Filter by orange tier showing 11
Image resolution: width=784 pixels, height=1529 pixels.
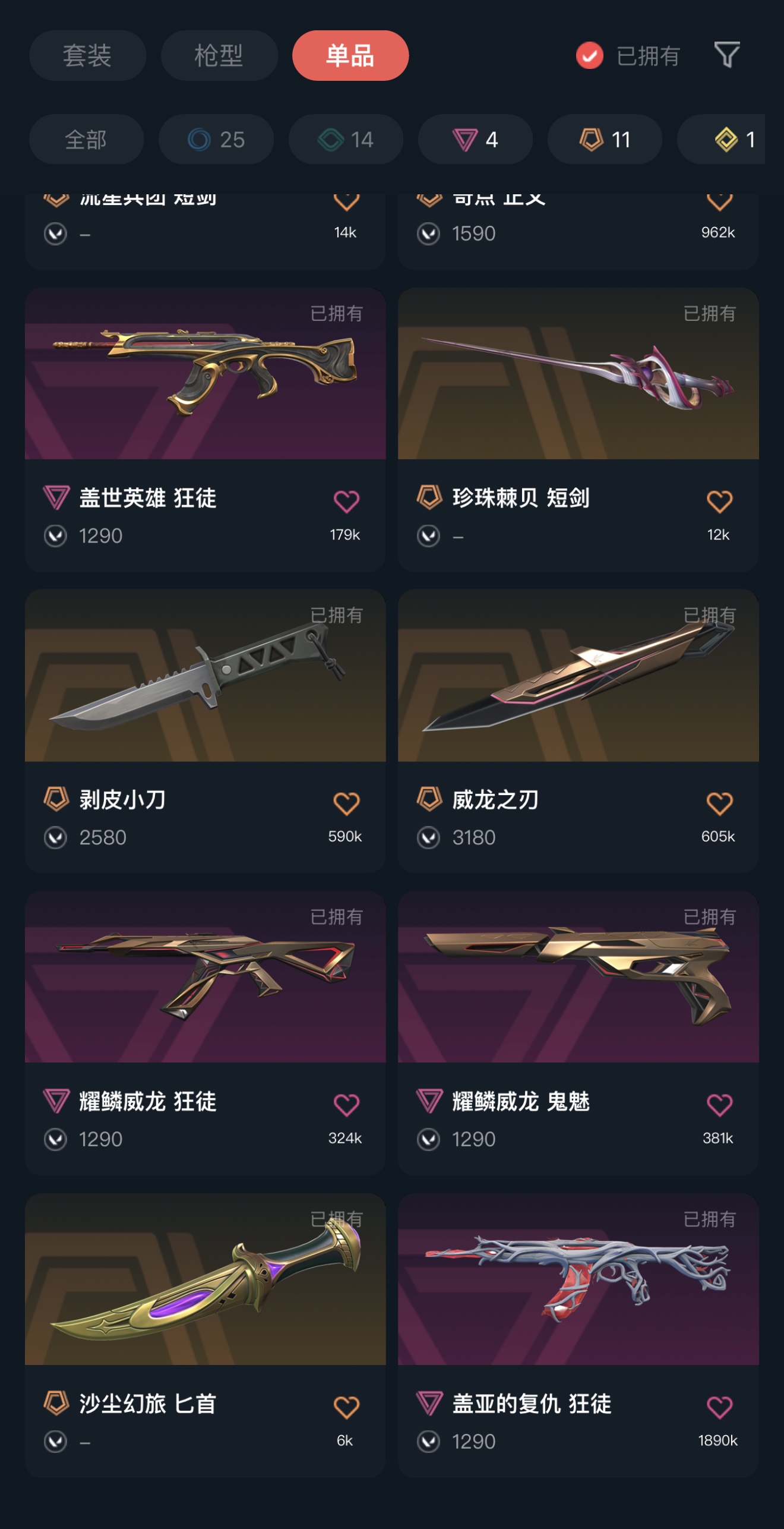point(605,140)
